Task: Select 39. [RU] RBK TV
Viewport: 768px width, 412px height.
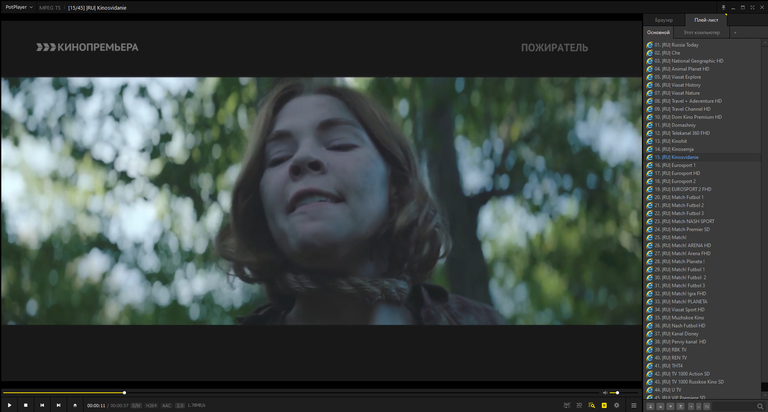Action: point(703,350)
